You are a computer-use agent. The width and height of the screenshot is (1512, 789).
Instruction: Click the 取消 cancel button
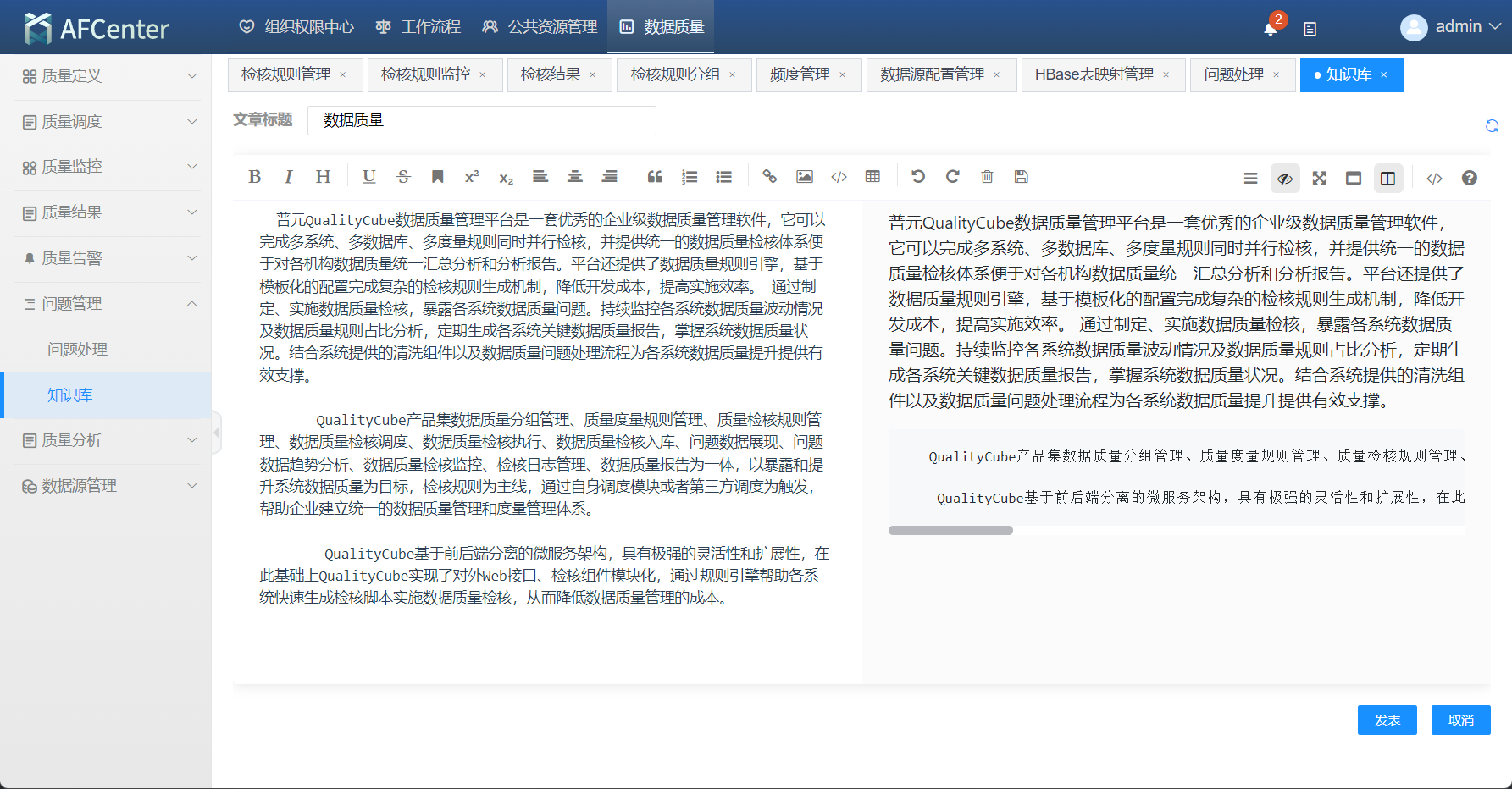tap(1460, 720)
